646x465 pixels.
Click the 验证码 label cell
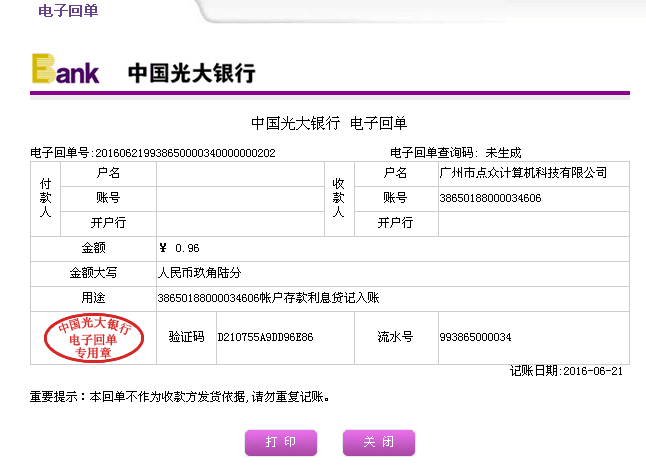pyautogui.click(x=186, y=338)
